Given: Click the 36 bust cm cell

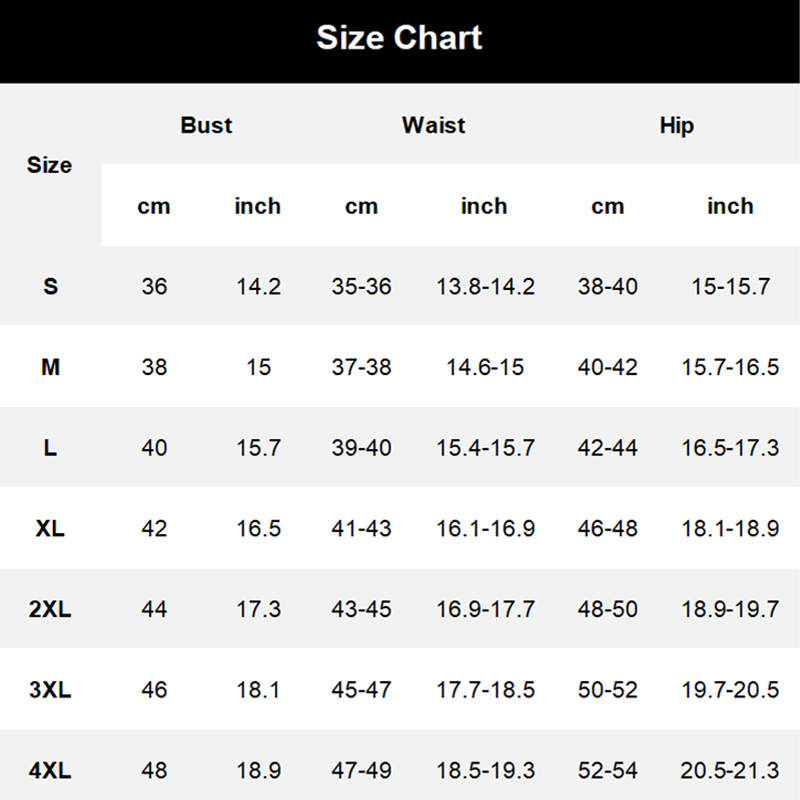Looking at the screenshot, I should pos(154,287).
